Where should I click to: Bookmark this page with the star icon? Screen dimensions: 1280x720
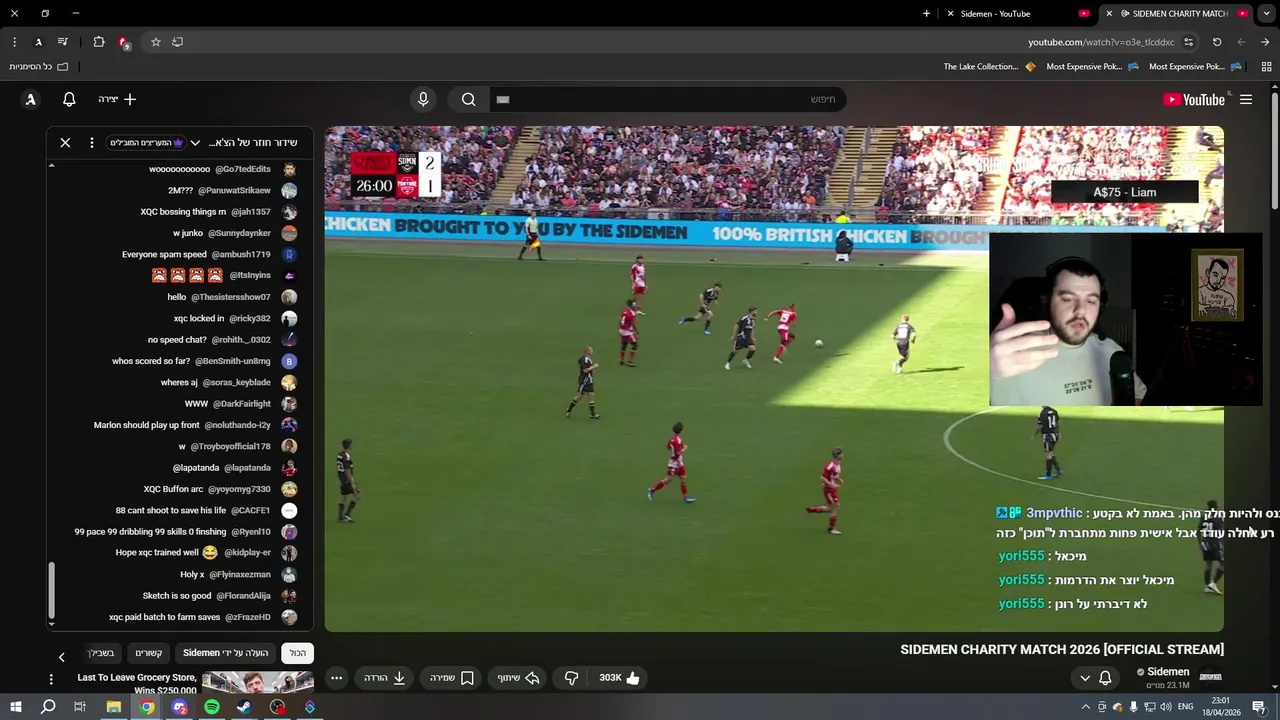tap(155, 42)
